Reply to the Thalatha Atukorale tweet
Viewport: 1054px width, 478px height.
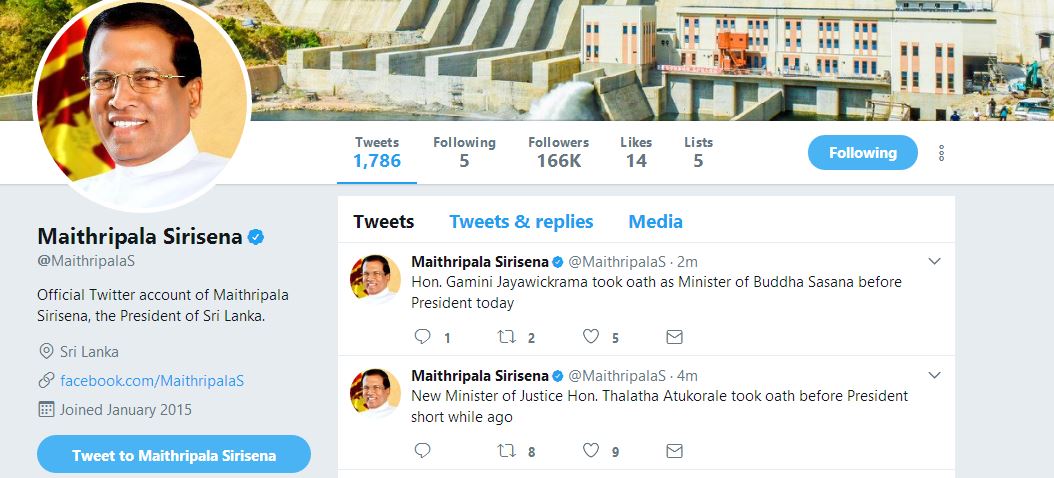(x=422, y=451)
